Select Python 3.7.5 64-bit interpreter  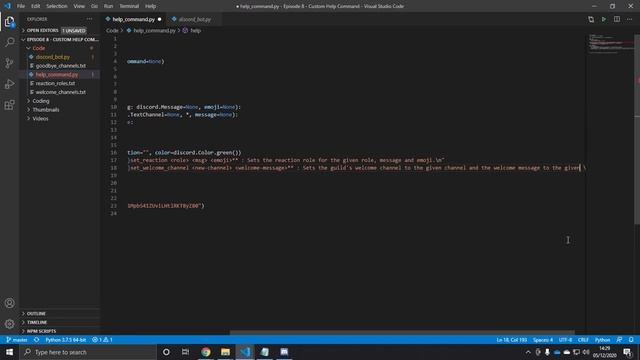pyautogui.click(x=66, y=340)
